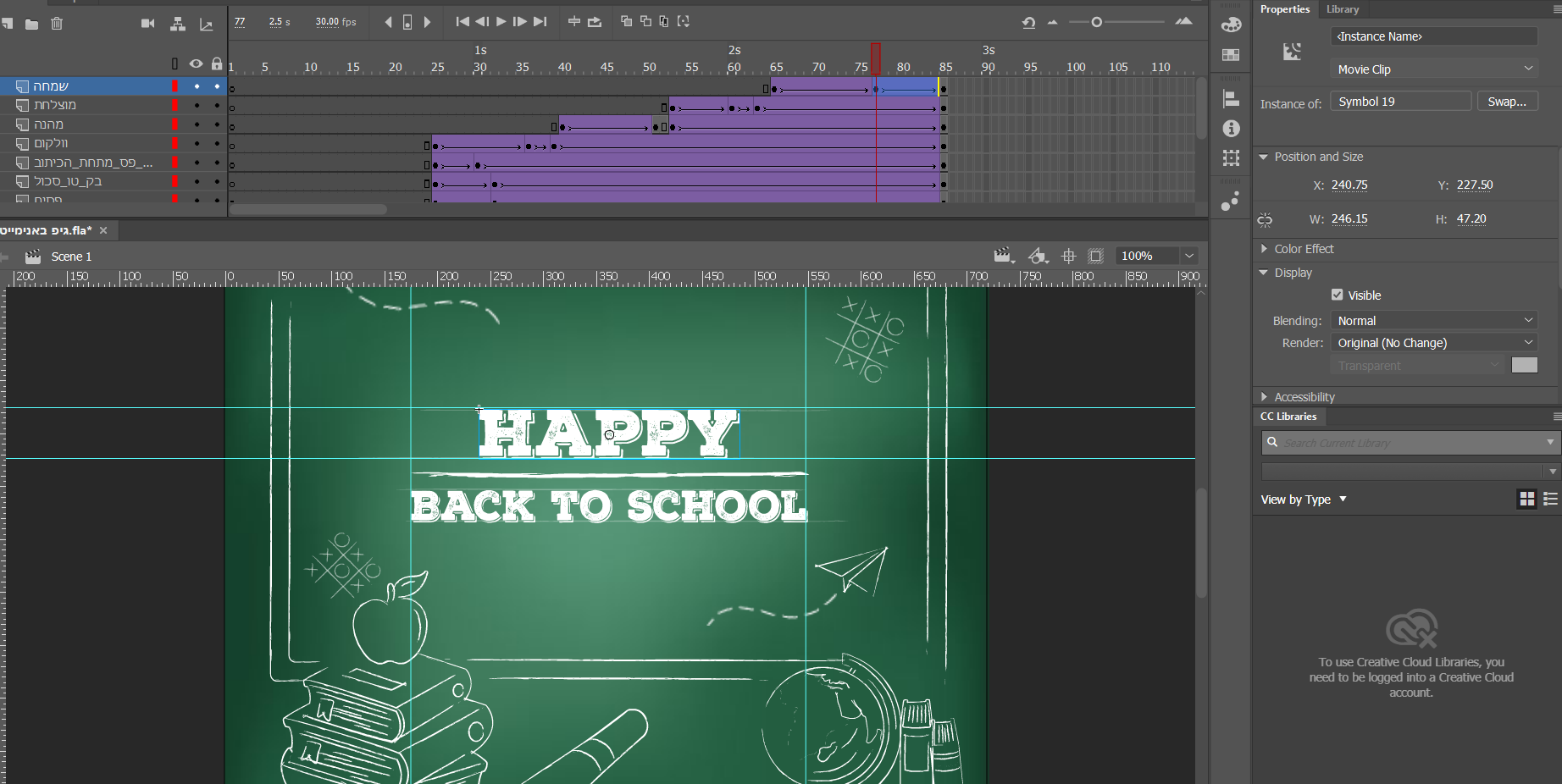Image resolution: width=1562 pixels, height=784 pixels.
Task: Click the Edit Scene clapperboard icon
Action: point(1004,257)
